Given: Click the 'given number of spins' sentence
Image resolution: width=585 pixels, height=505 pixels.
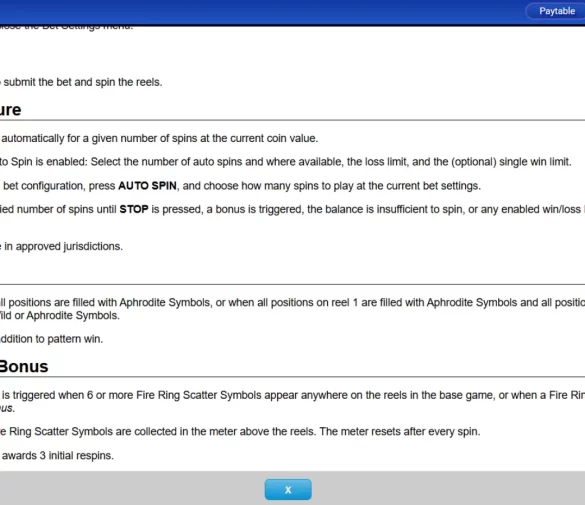Looking at the screenshot, I should coord(159,138).
